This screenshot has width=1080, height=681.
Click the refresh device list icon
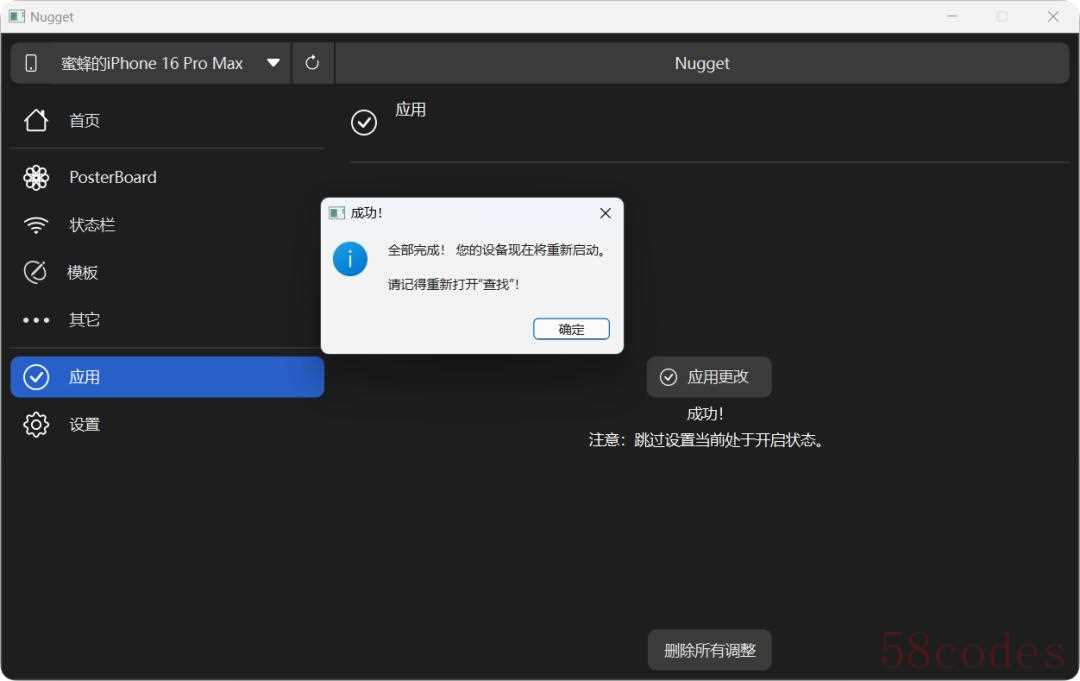coord(312,63)
